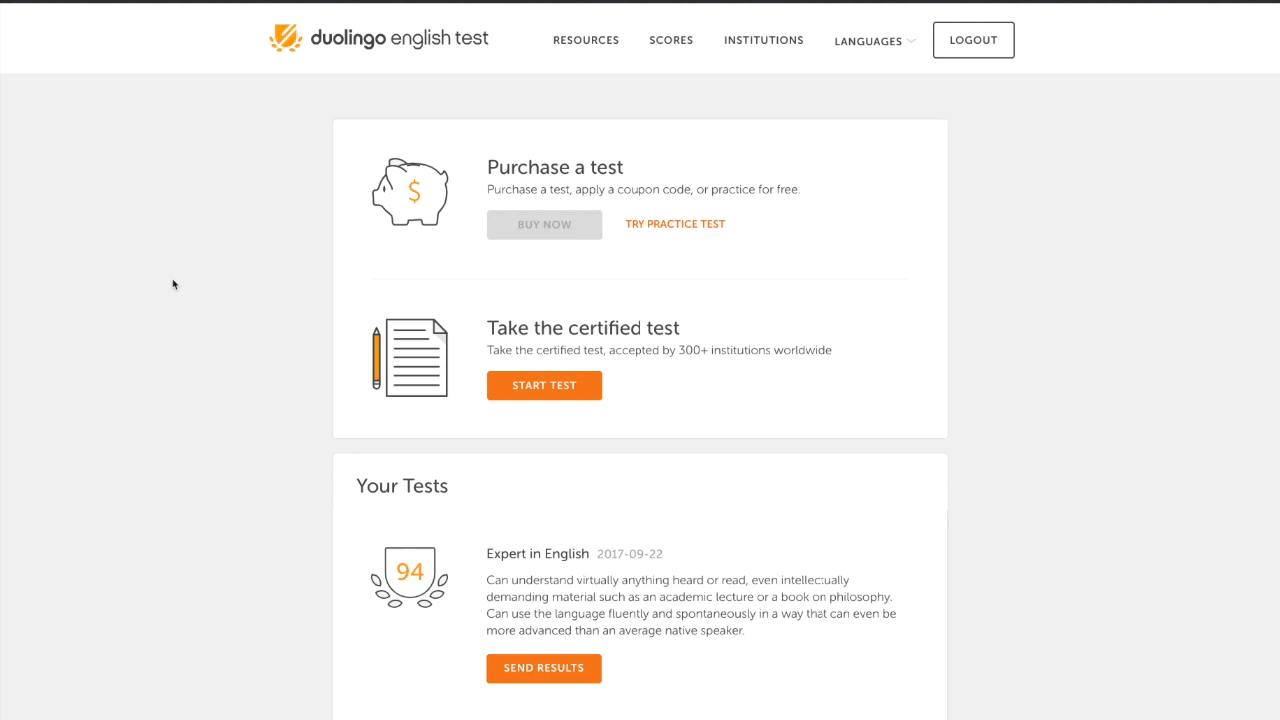1280x720 pixels.
Task: Click the piggy bank icon
Action: [x=410, y=192]
